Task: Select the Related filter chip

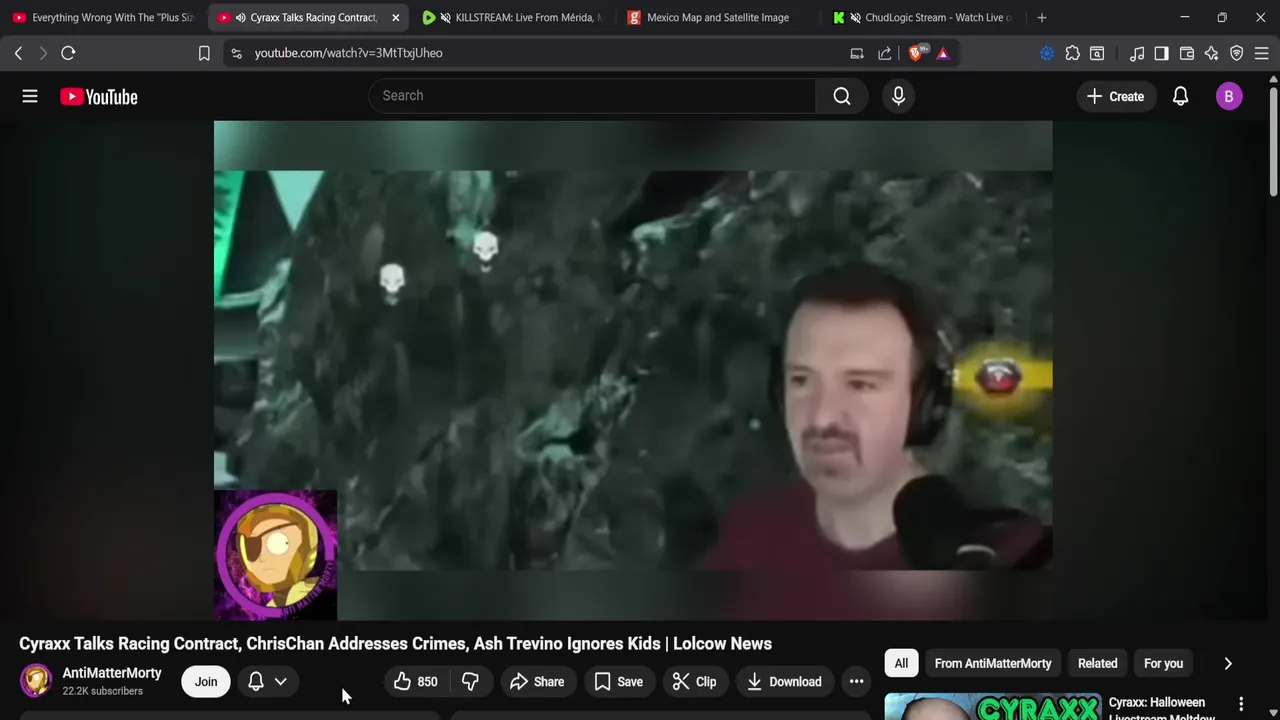Action: click(x=1097, y=663)
